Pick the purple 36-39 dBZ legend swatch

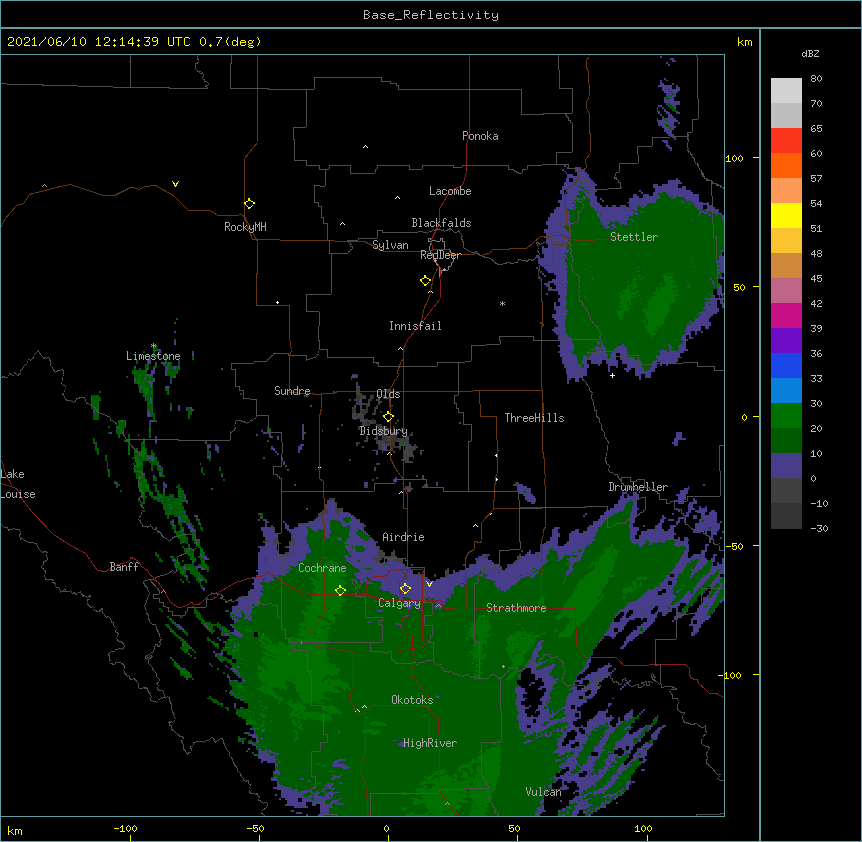tap(786, 340)
